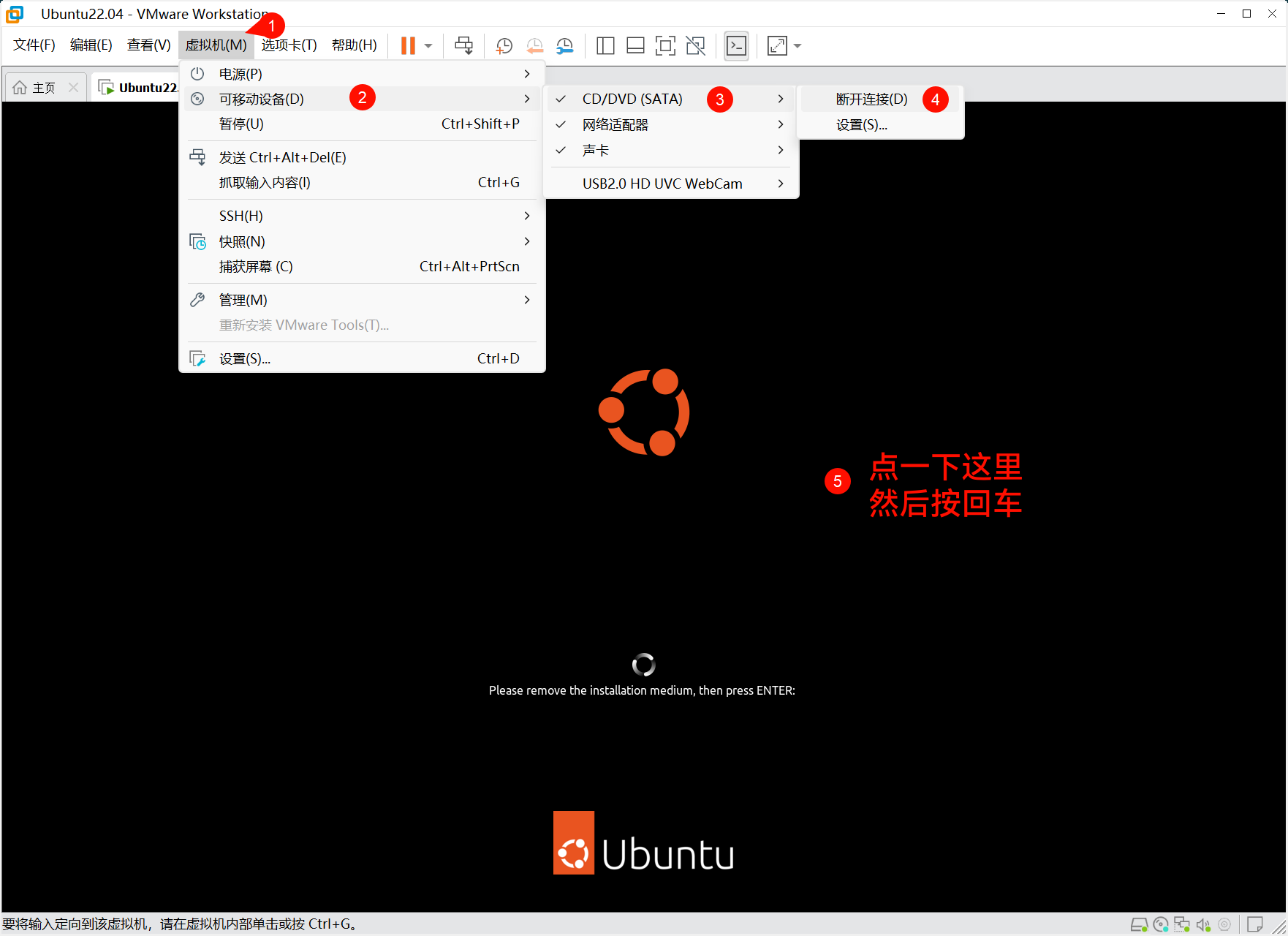The image size is (1288, 936).
Task: Click the webcam status bar icon
Action: [x=1225, y=925]
